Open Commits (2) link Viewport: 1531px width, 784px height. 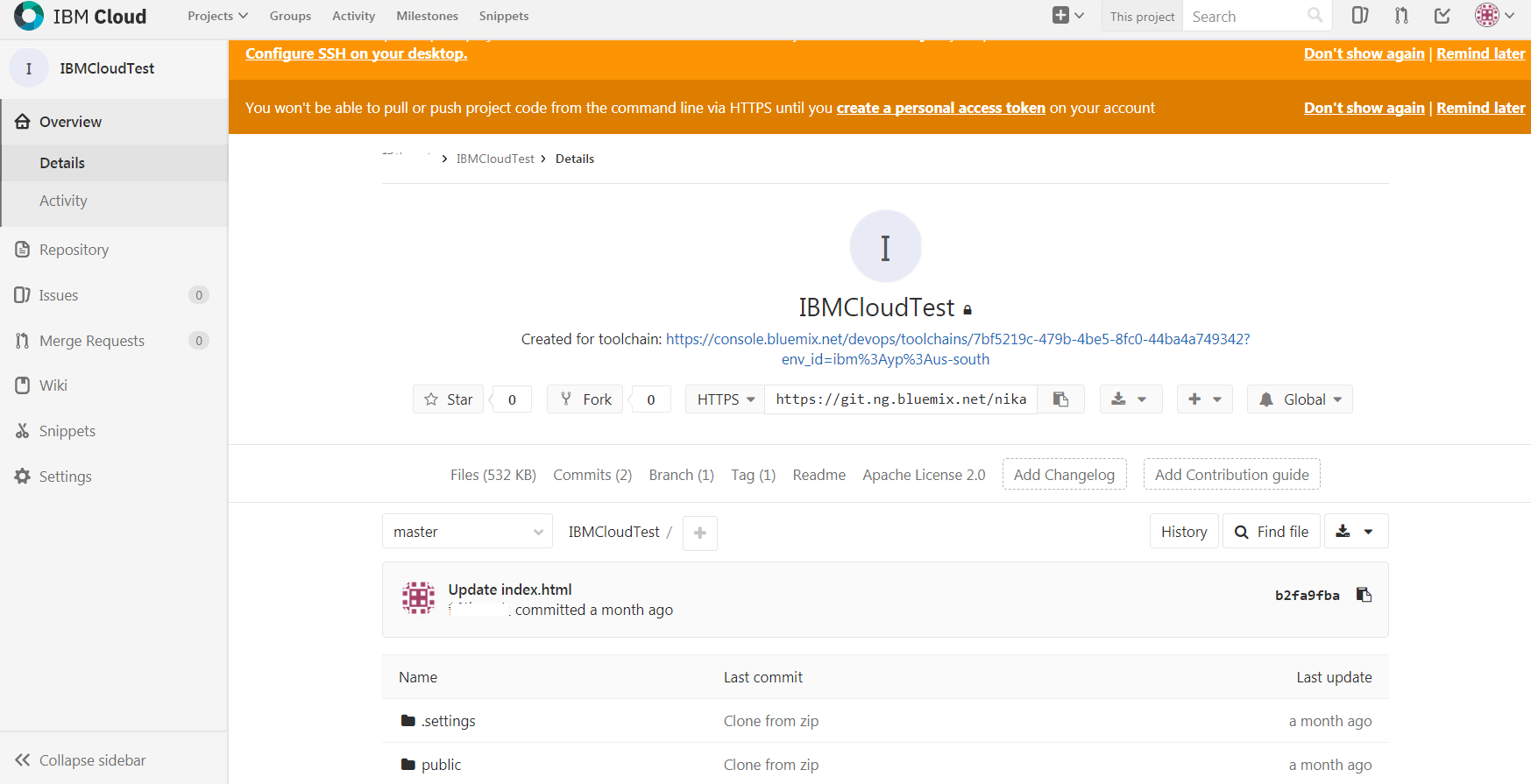point(592,475)
